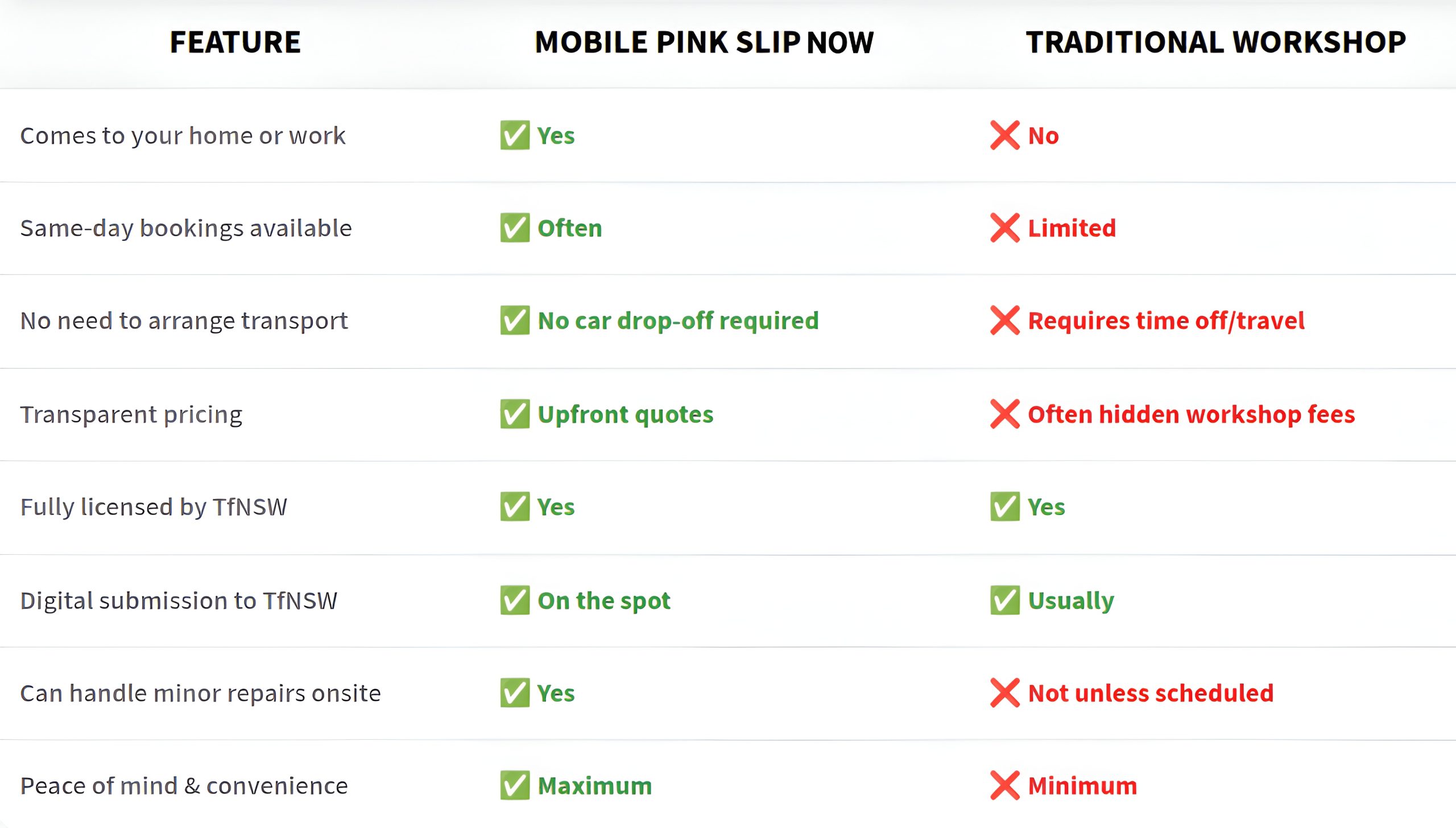1456x828 pixels.
Task: Click the green checkmark beside "Often"
Action: point(515,228)
